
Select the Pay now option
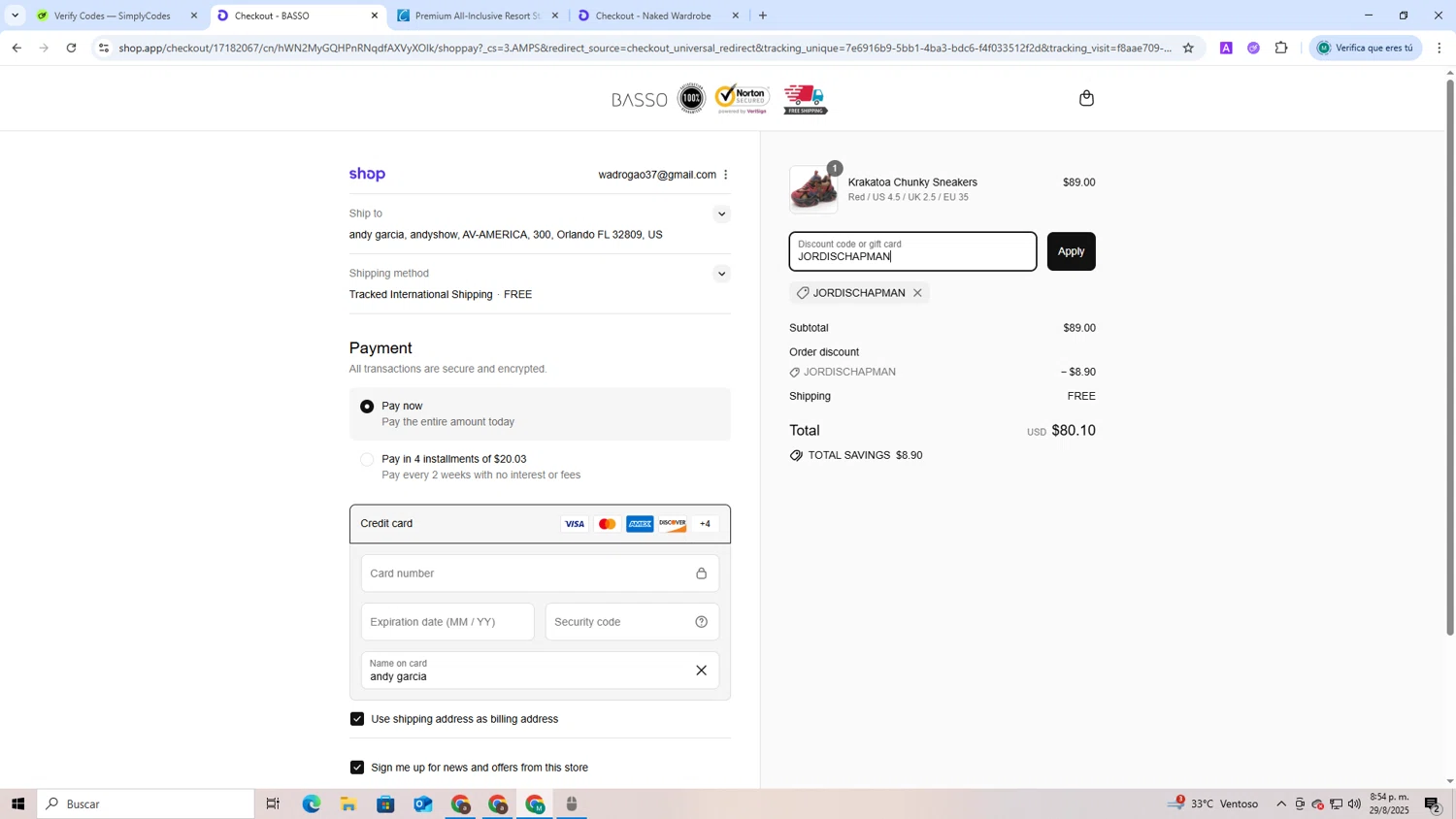click(x=367, y=407)
